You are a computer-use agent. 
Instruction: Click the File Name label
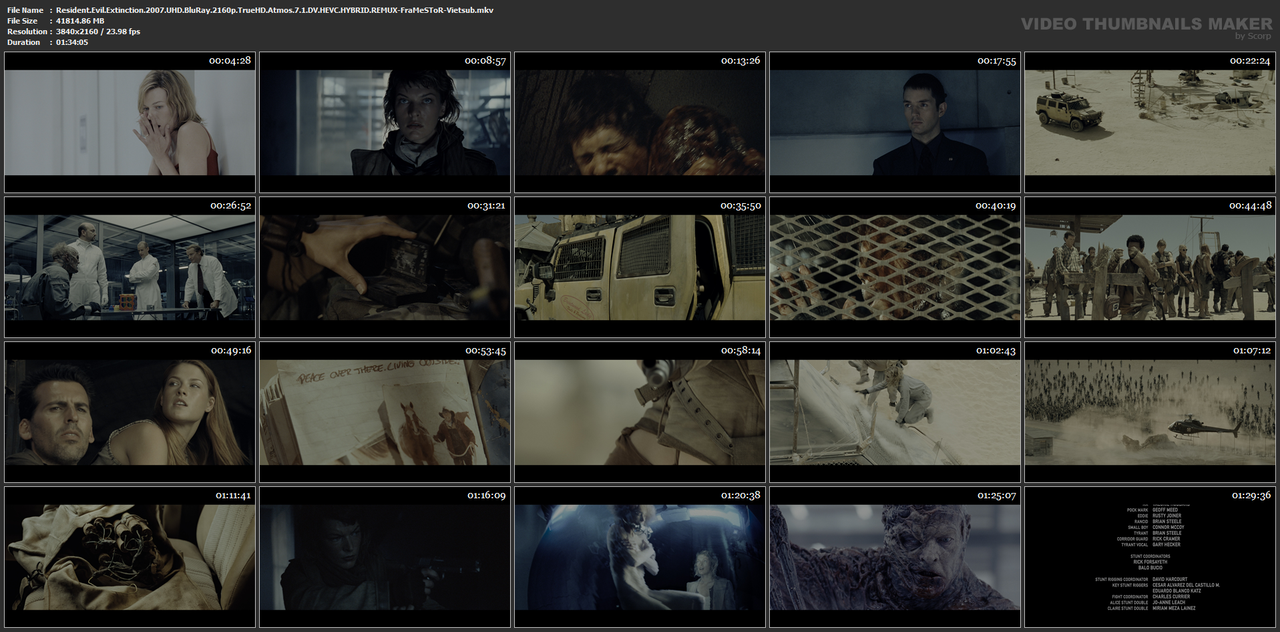pyautogui.click(x=24, y=10)
